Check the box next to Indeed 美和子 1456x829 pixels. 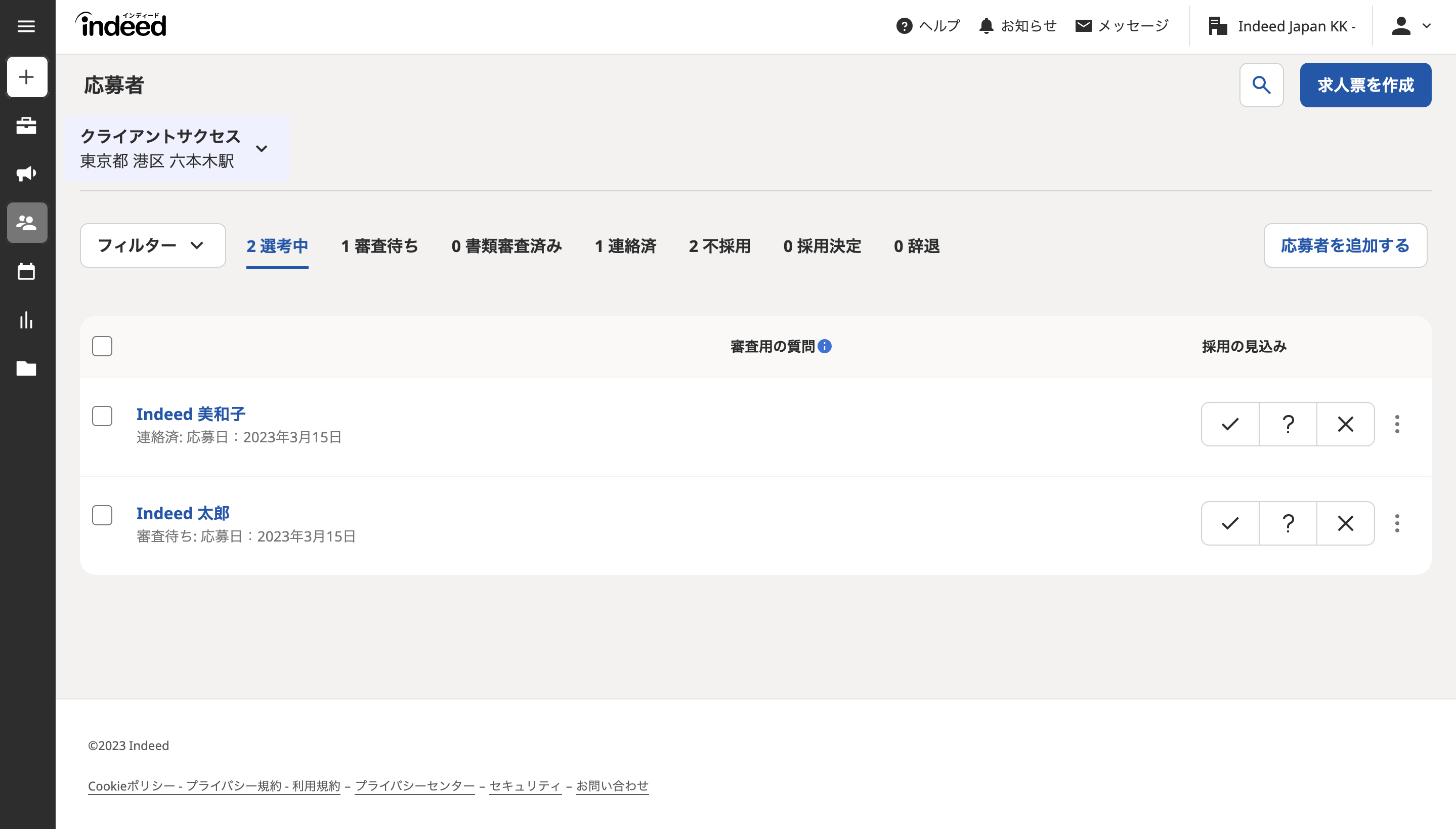pyautogui.click(x=102, y=416)
